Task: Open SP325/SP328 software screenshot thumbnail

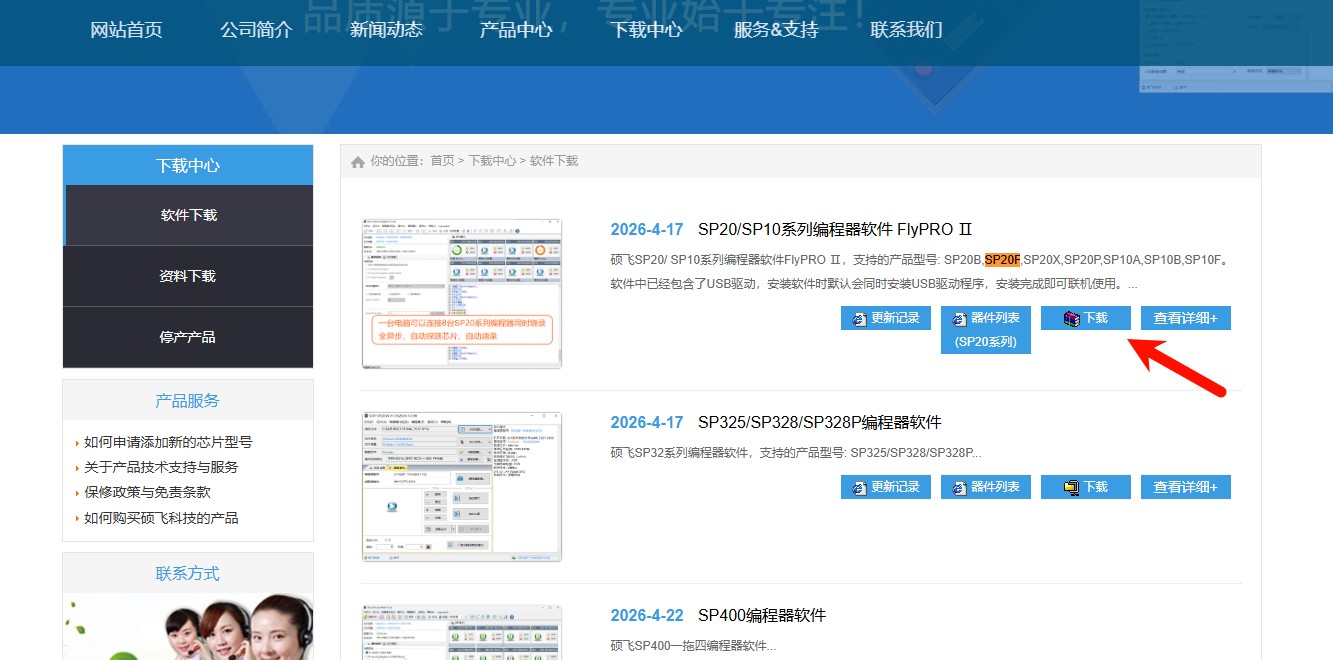Action: [462, 487]
